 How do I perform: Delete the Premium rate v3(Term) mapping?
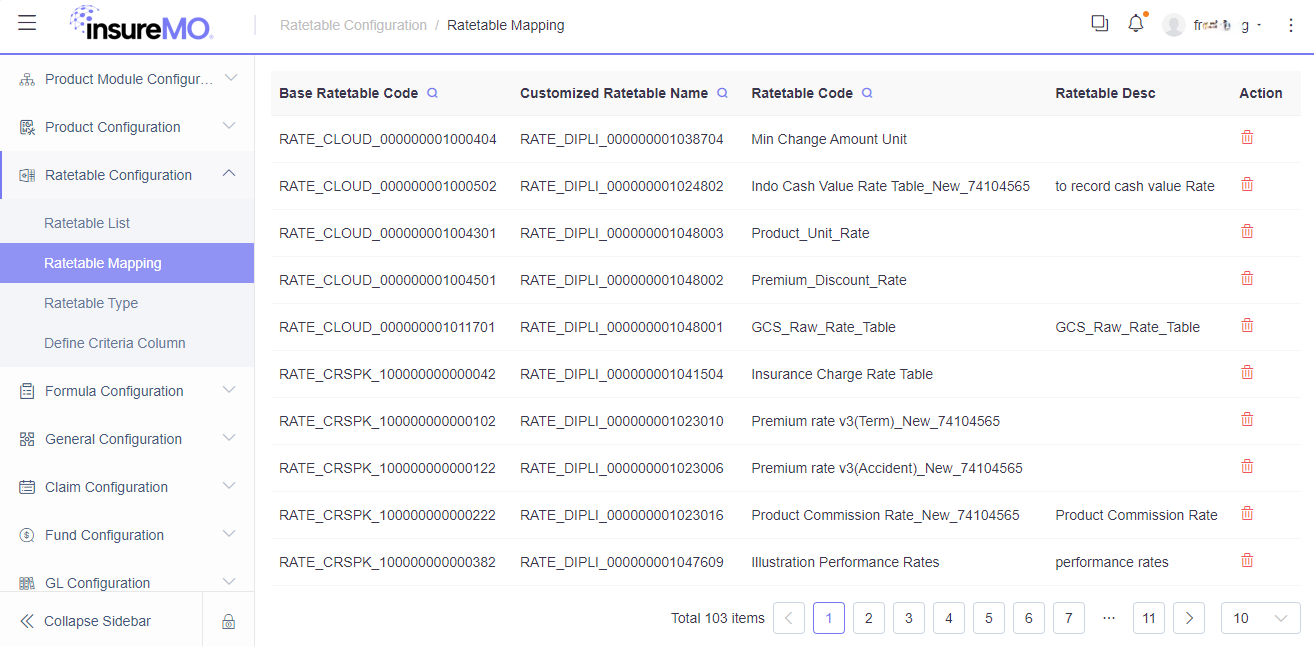pos(1247,420)
